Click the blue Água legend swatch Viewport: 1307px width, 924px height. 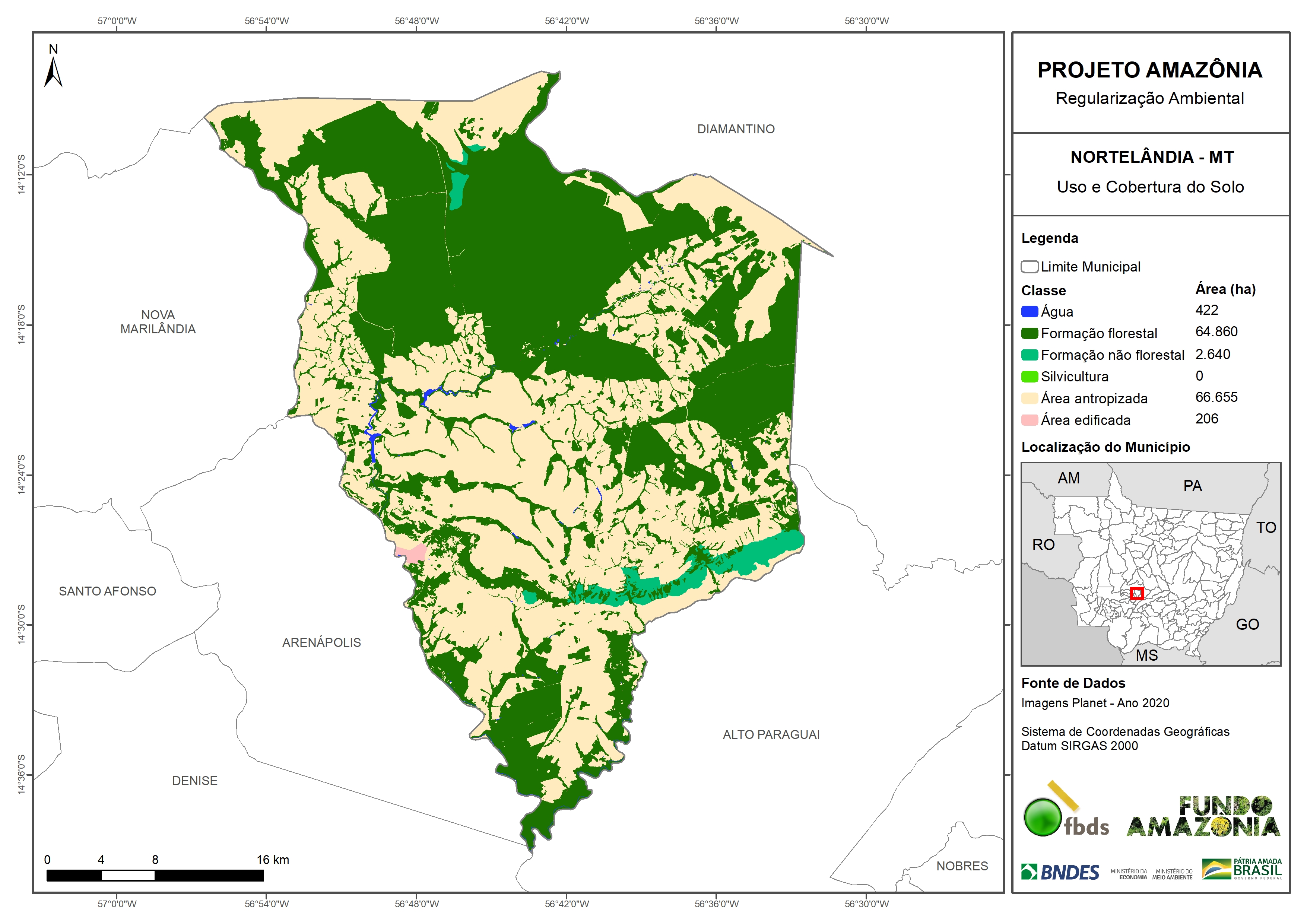[x=1029, y=312]
